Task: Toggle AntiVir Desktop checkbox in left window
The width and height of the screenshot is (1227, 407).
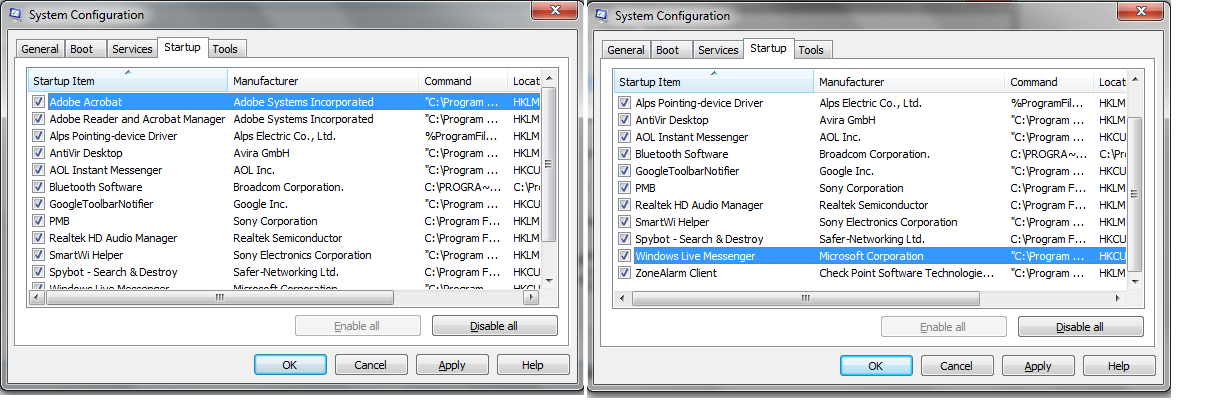Action: (39, 153)
